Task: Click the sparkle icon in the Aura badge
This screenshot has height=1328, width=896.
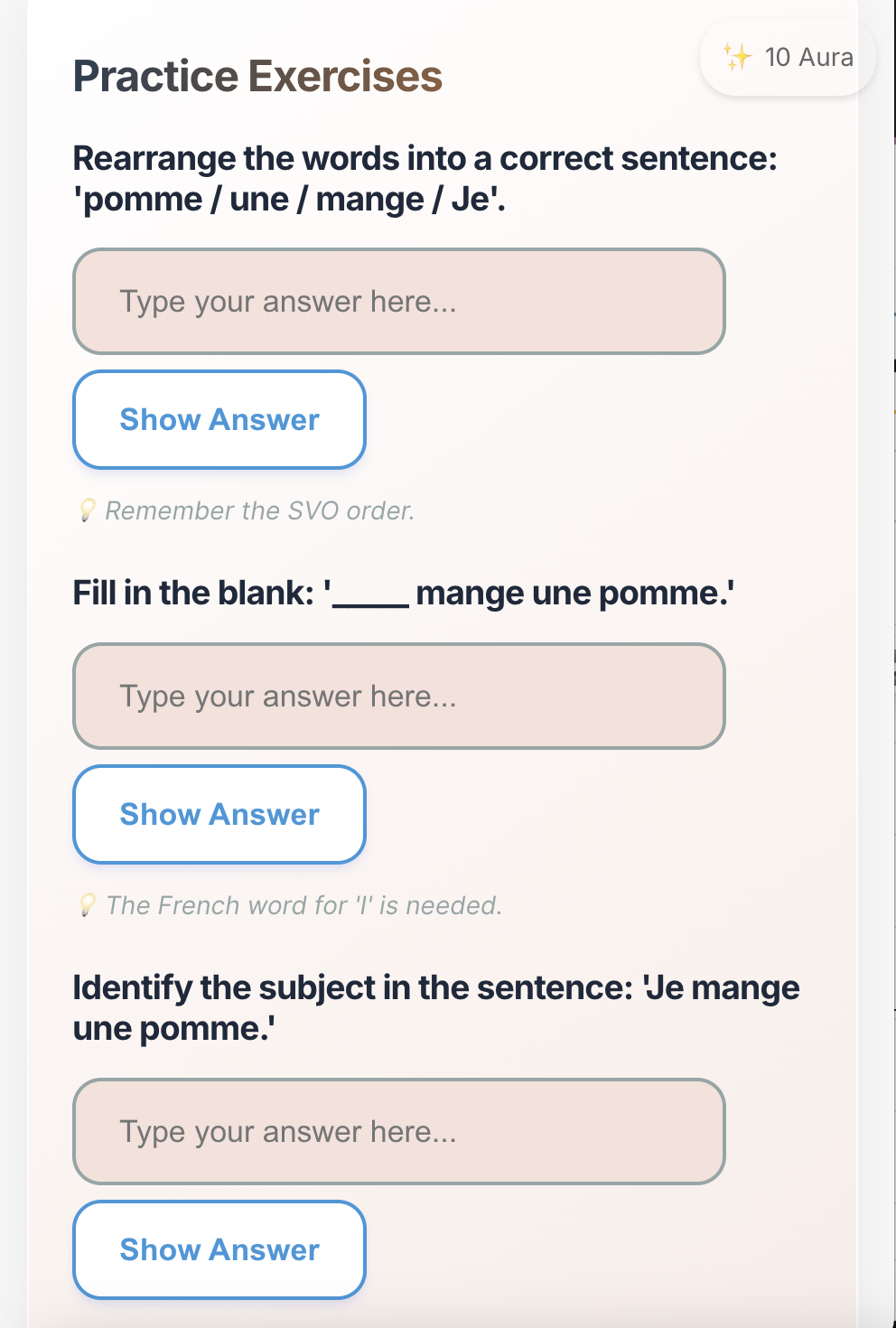Action: tap(737, 57)
